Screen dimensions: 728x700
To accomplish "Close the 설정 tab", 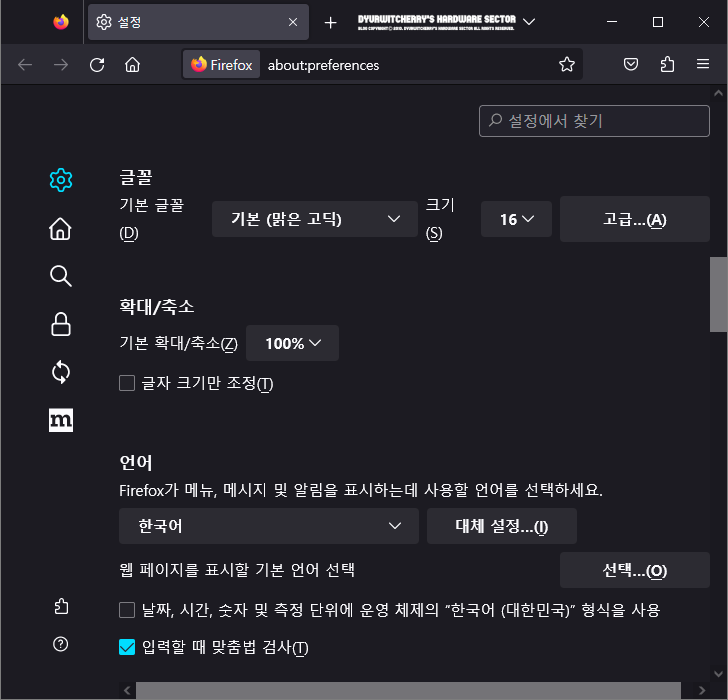I will 293,22.
